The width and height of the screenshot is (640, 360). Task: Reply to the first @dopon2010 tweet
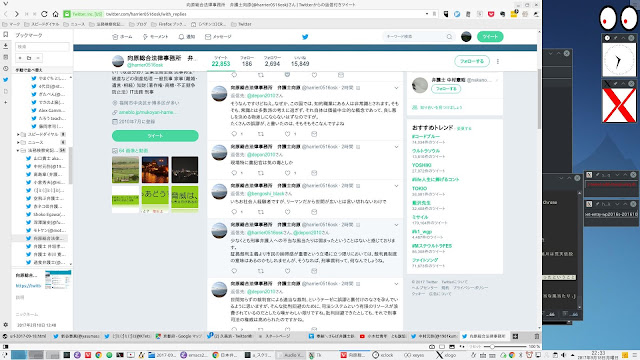click(234, 134)
